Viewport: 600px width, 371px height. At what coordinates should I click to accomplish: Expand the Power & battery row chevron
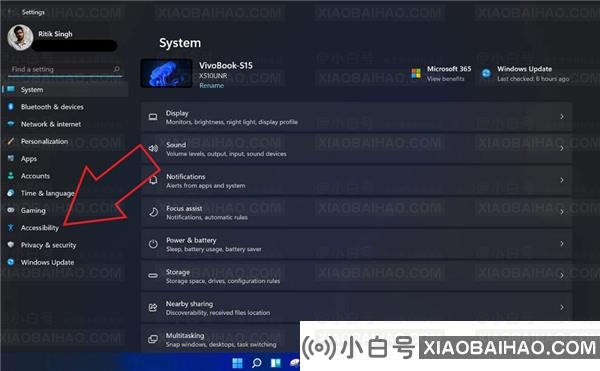click(562, 244)
